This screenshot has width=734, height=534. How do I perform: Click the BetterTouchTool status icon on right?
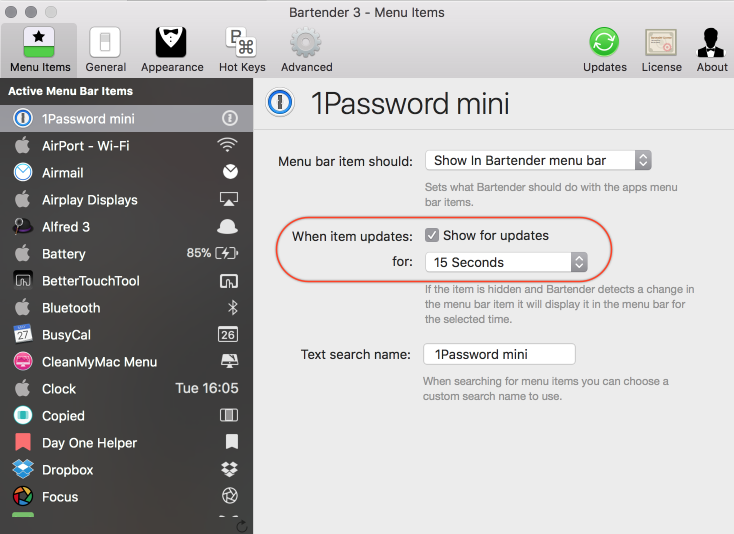click(229, 281)
